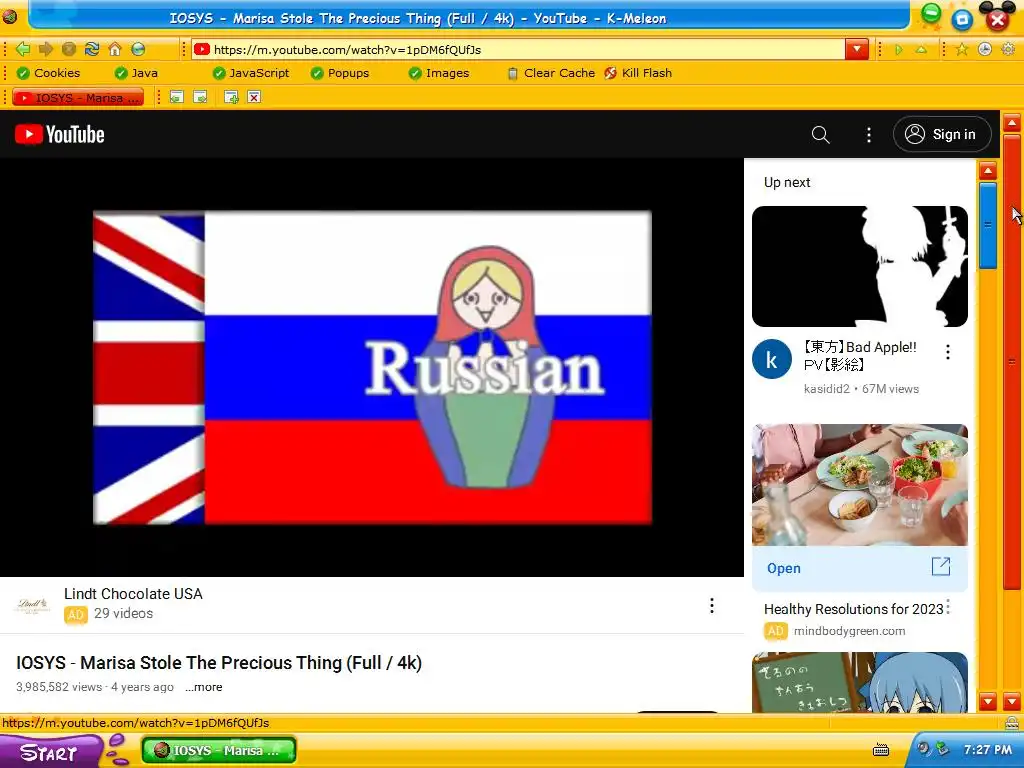Click the green Go arrow right of address bar
The image size is (1024, 768).
(x=899, y=50)
